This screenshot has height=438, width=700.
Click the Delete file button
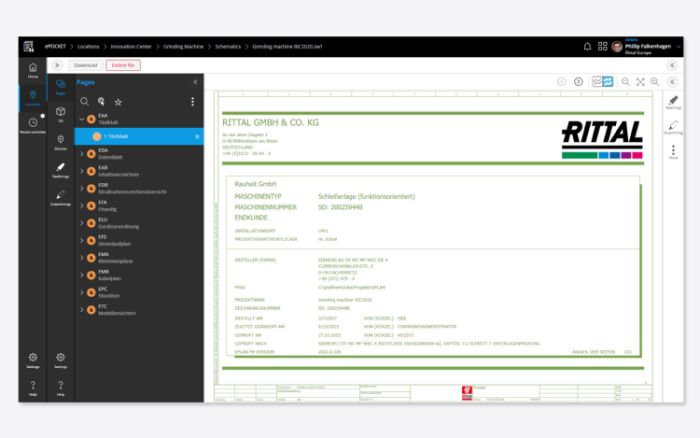[123, 65]
